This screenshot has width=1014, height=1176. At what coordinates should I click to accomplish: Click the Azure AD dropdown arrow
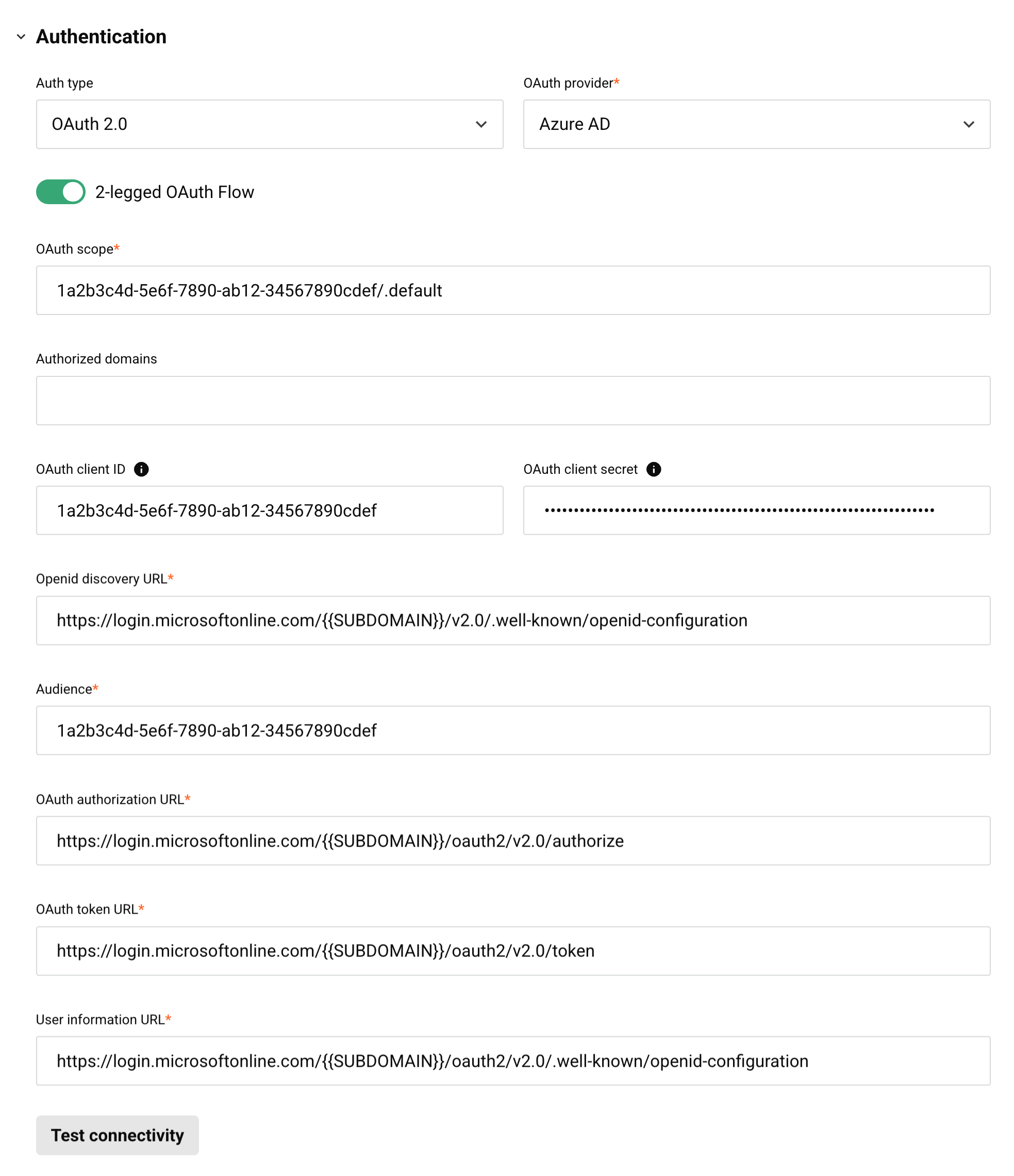[x=969, y=124]
